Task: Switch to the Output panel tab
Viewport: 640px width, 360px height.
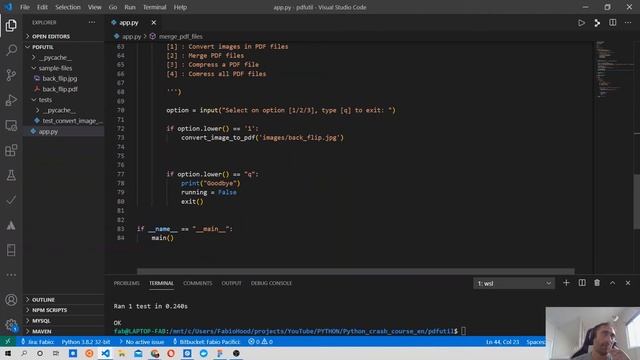Action: [x=231, y=283]
